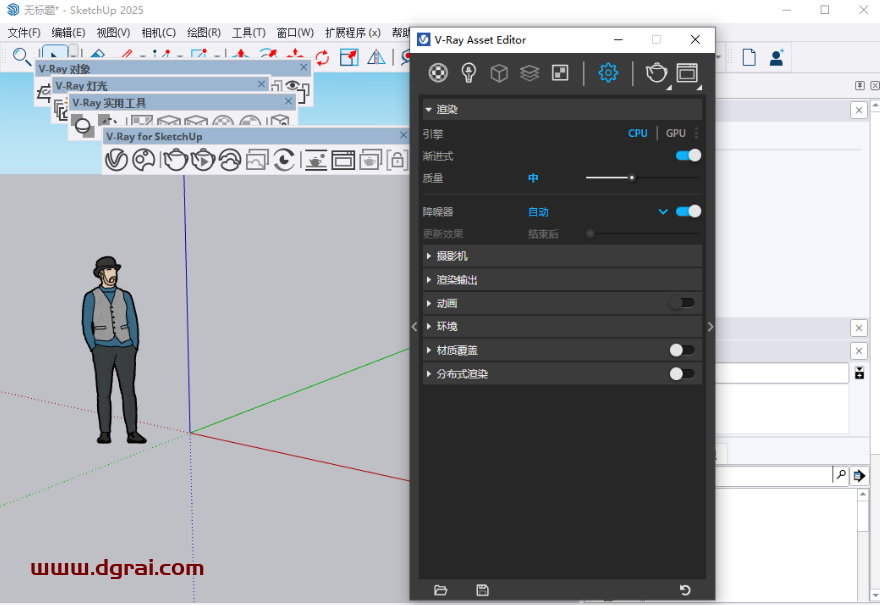Open the 工具(T) menu
This screenshot has width=880, height=605.
pyautogui.click(x=249, y=33)
